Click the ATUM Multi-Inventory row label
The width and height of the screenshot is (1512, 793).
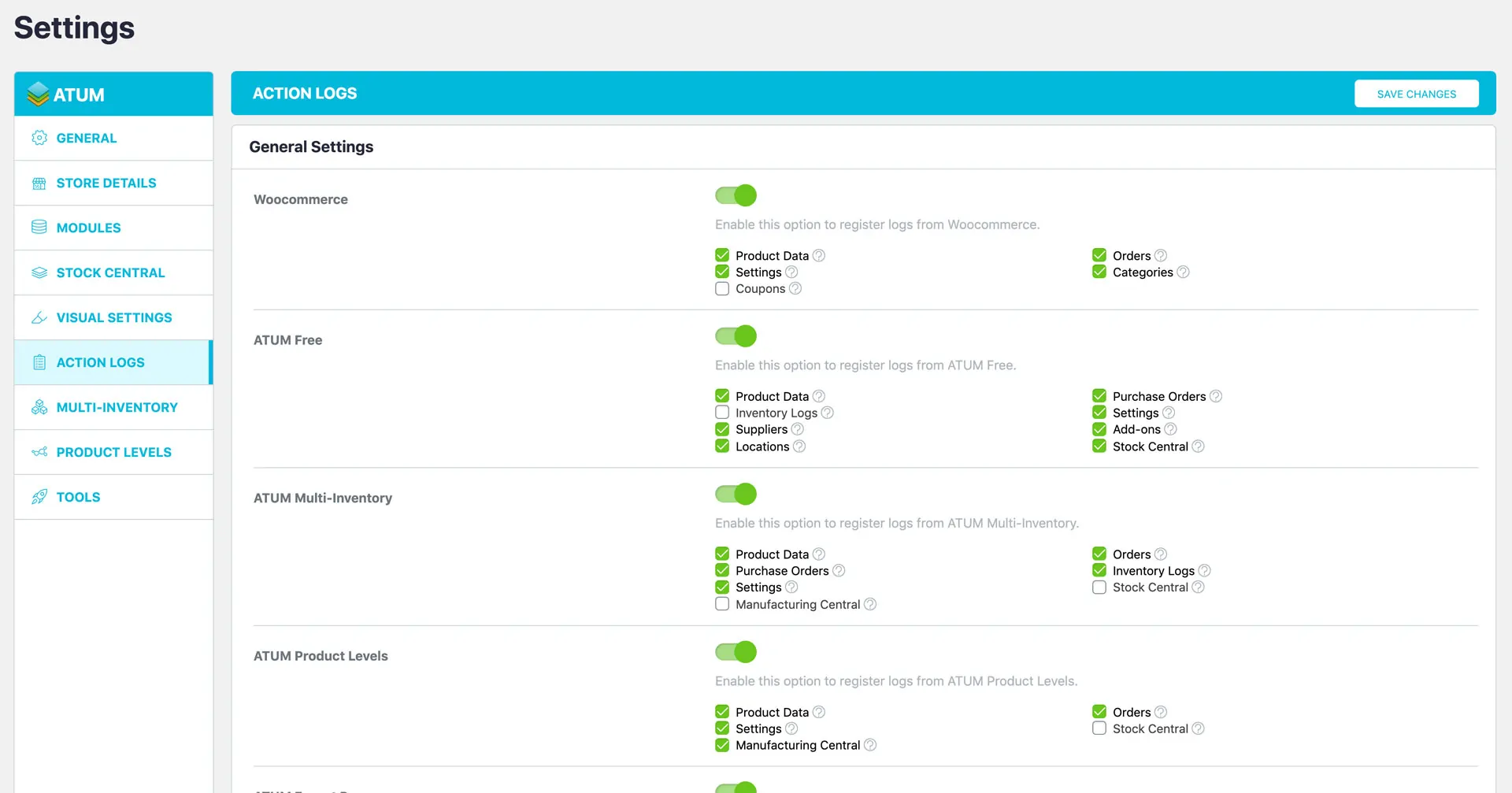click(323, 498)
